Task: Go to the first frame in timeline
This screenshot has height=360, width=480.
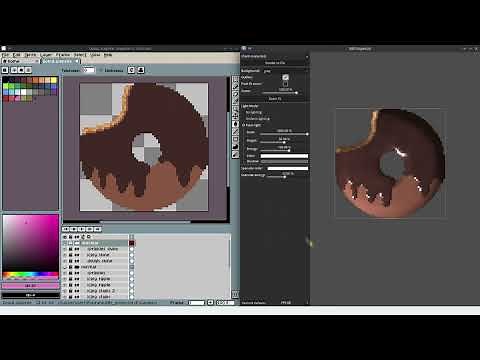Action: pyautogui.click(x=66, y=229)
